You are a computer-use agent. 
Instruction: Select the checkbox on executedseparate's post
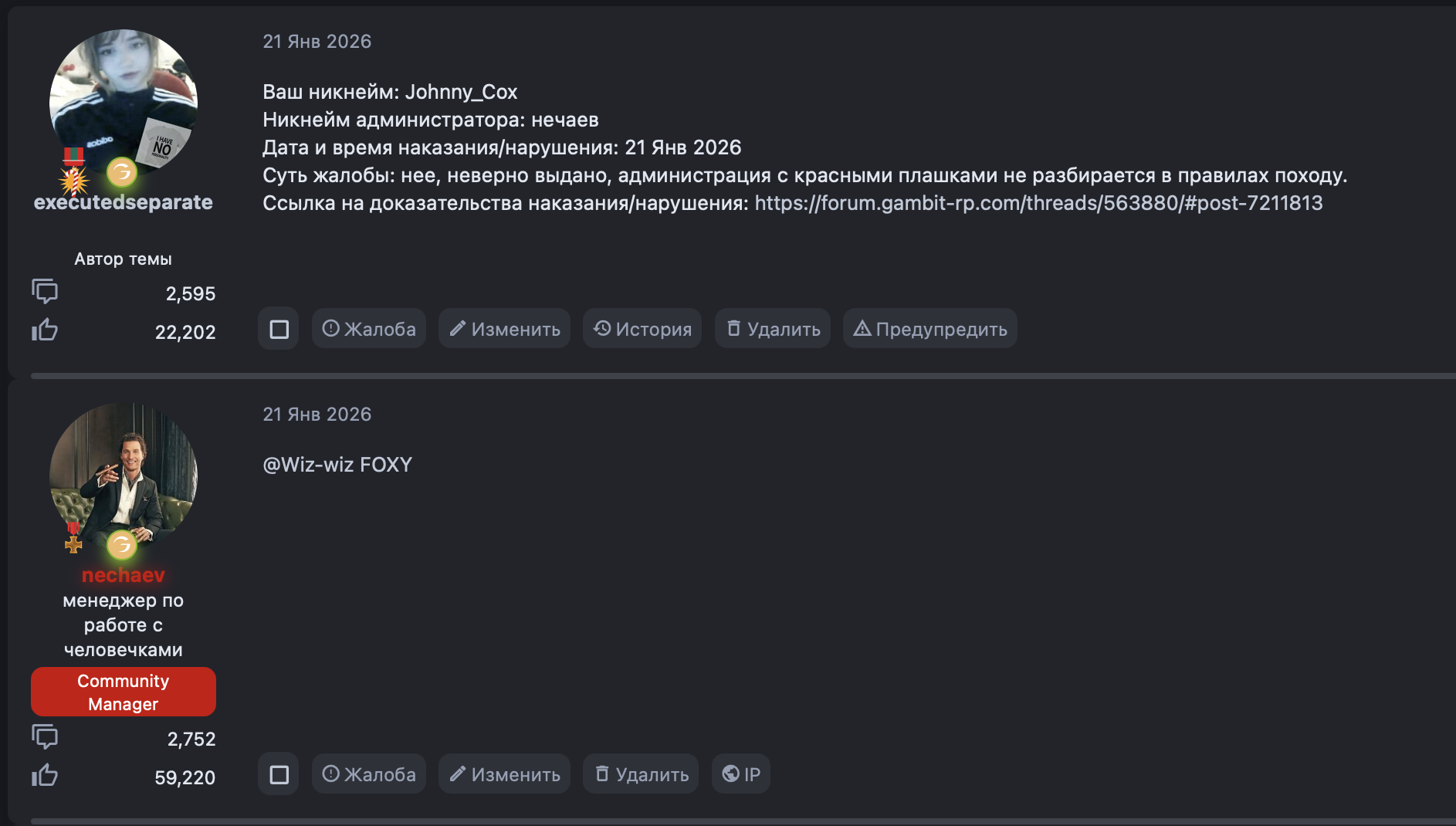(279, 330)
